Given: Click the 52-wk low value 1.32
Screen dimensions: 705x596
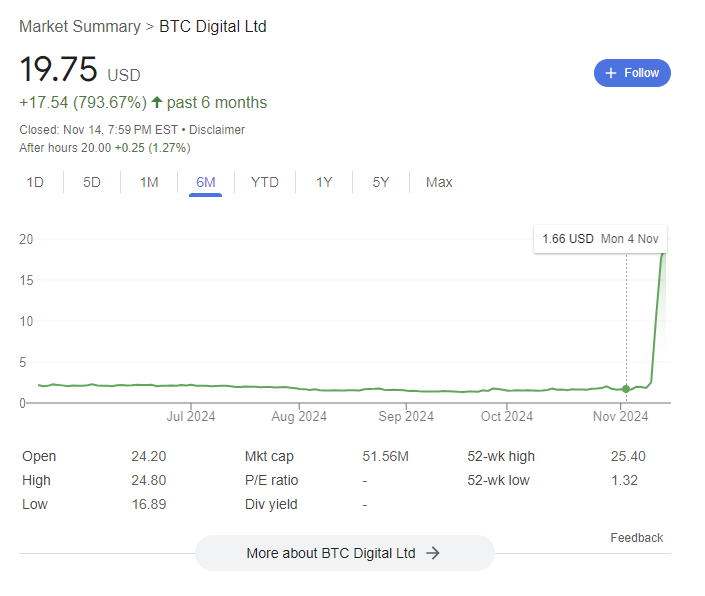Looking at the screenshot, I should tap(624, 480).
